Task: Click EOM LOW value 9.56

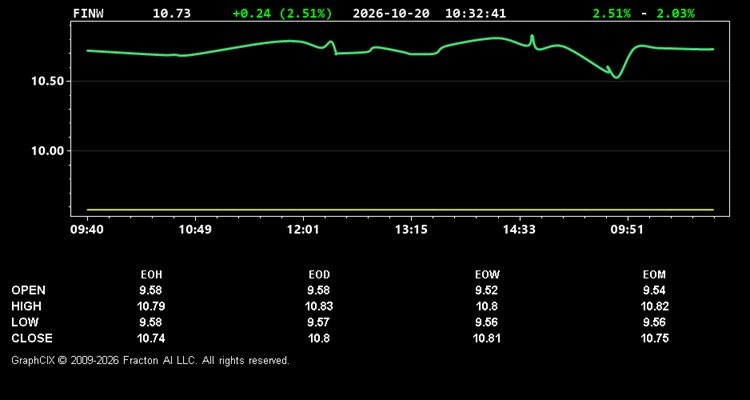Action: (654, 322)
